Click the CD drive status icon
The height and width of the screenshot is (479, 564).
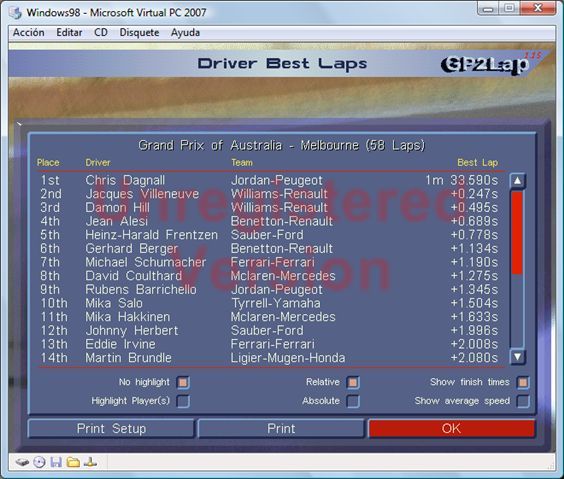pos(39,462)
